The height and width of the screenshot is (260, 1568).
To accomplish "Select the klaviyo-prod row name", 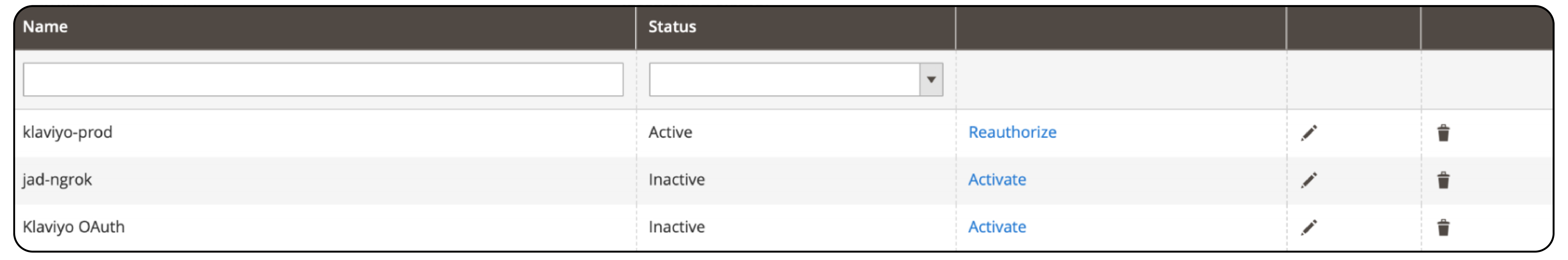I will point(67,132).
